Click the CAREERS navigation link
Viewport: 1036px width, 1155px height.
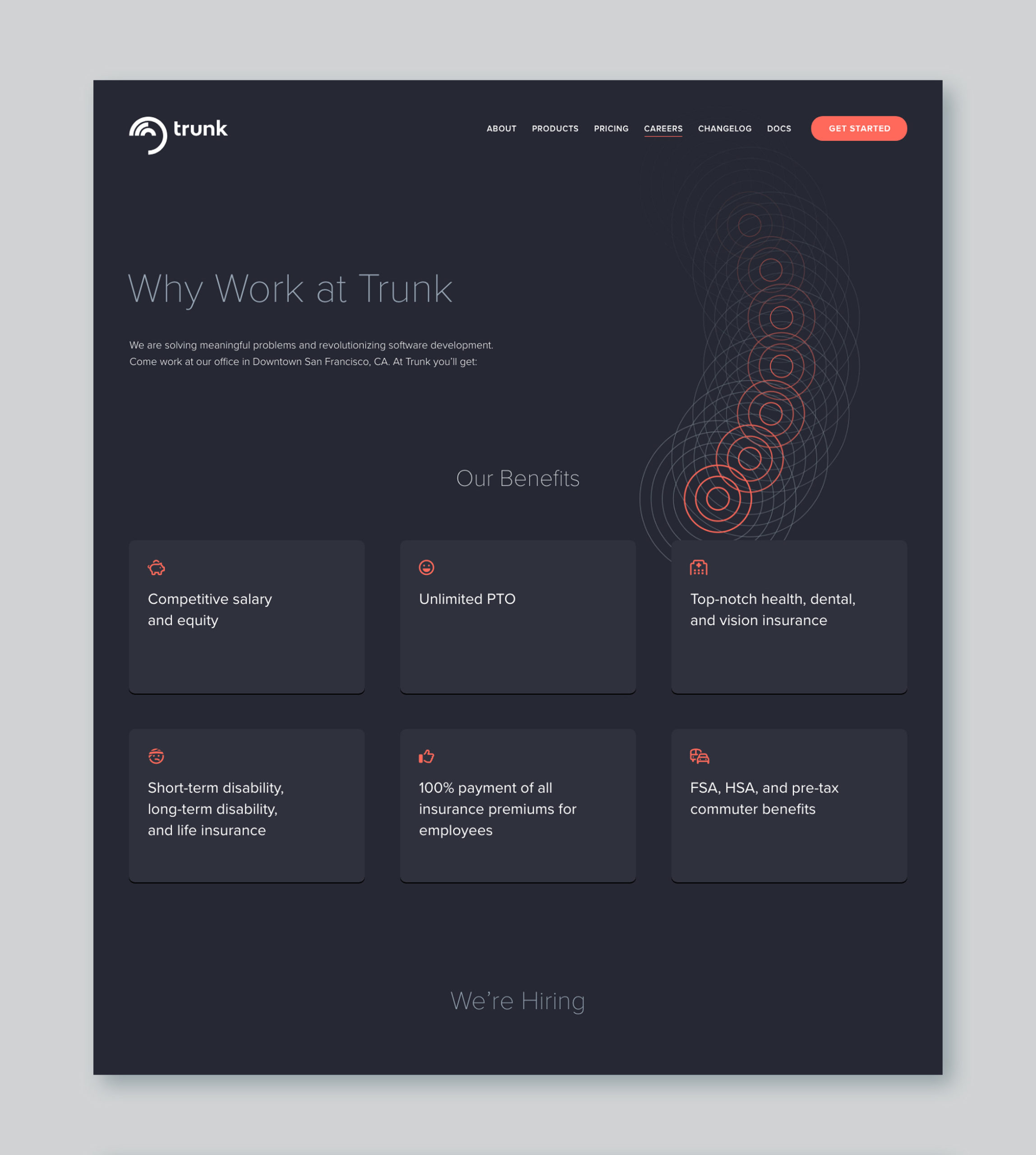(x=662, y=128)
